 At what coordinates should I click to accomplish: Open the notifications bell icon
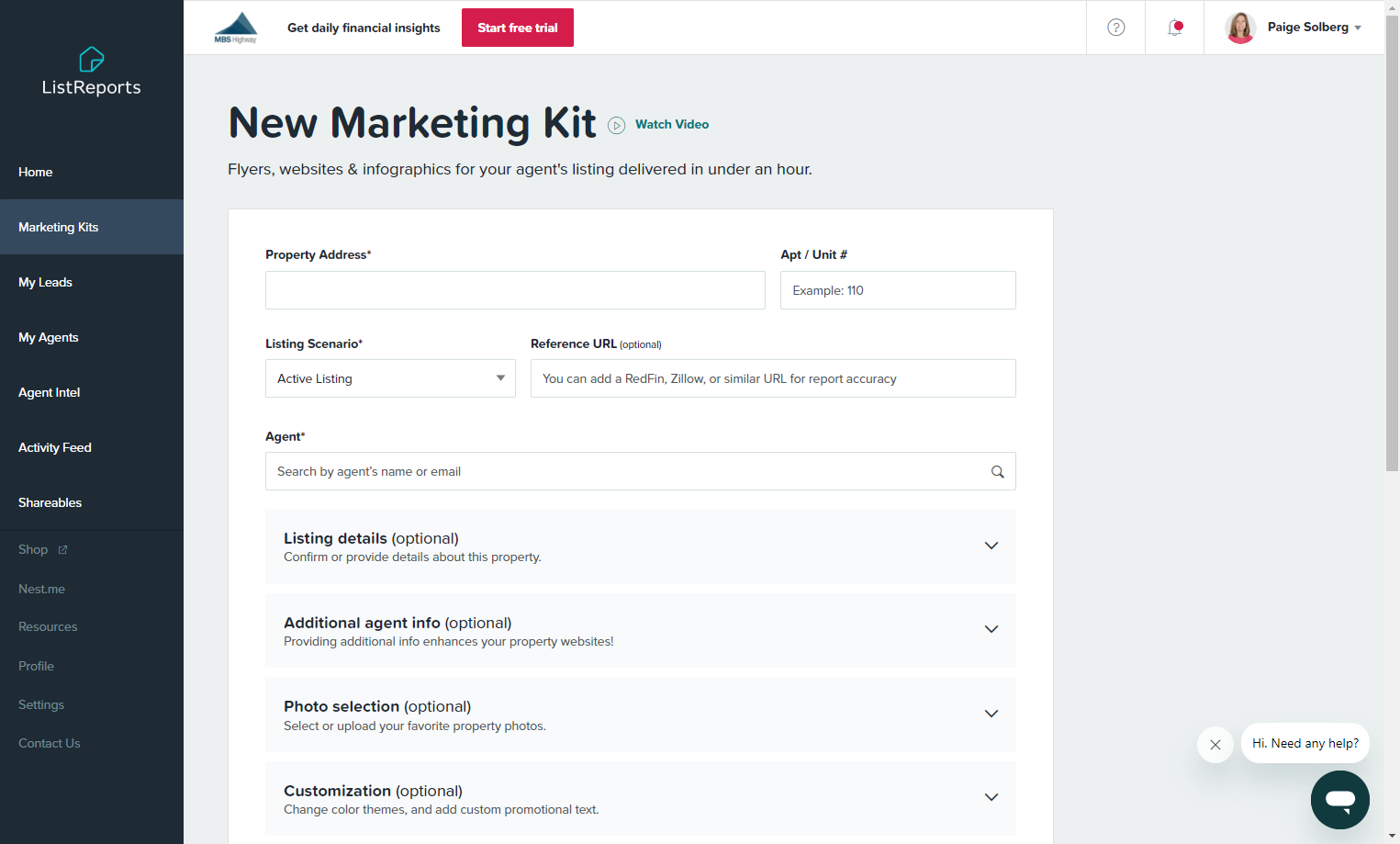pos(1175,28)
